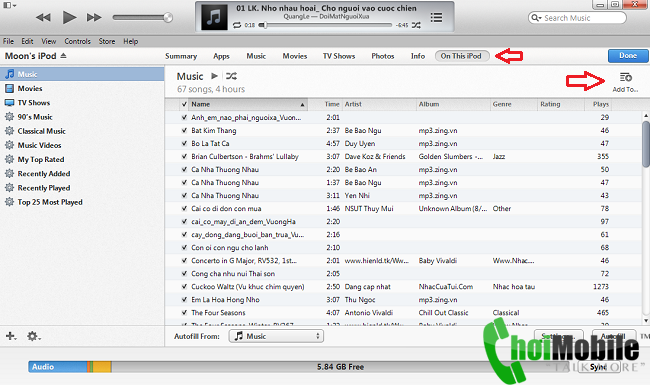
Task: Open the search magnifier options dropdown
Action: point(536,18)
